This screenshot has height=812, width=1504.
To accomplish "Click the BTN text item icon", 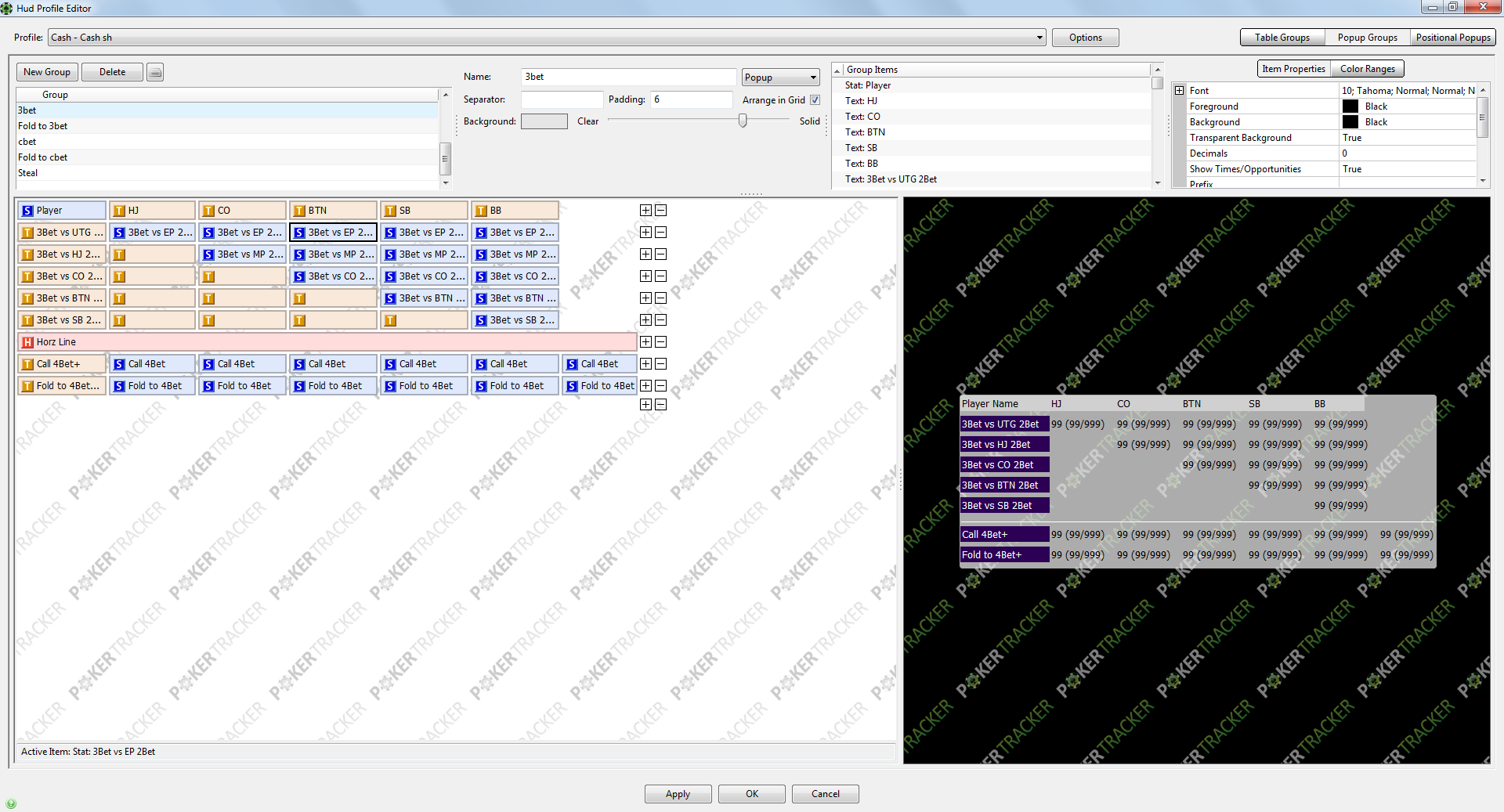I will point(299,211).
